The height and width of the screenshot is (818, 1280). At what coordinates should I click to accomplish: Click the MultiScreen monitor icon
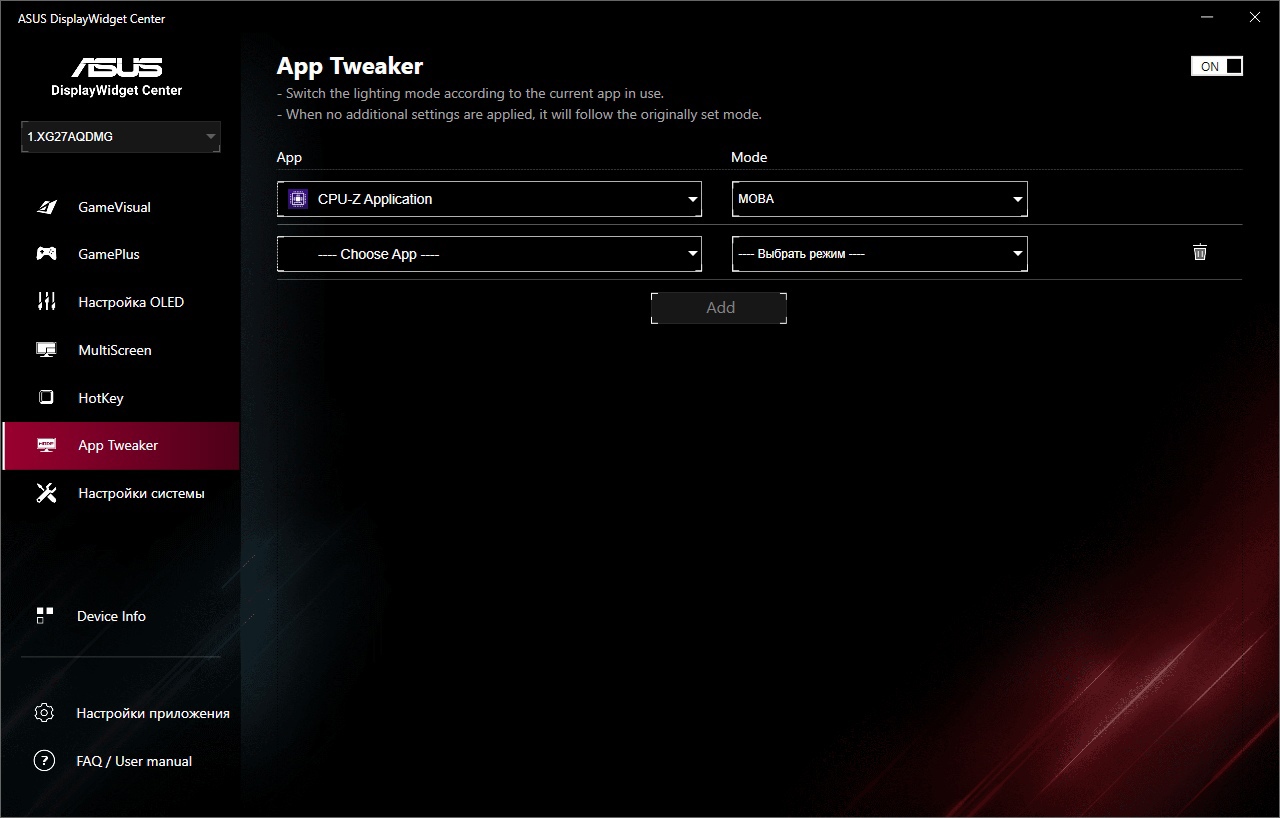click(46, 350)
